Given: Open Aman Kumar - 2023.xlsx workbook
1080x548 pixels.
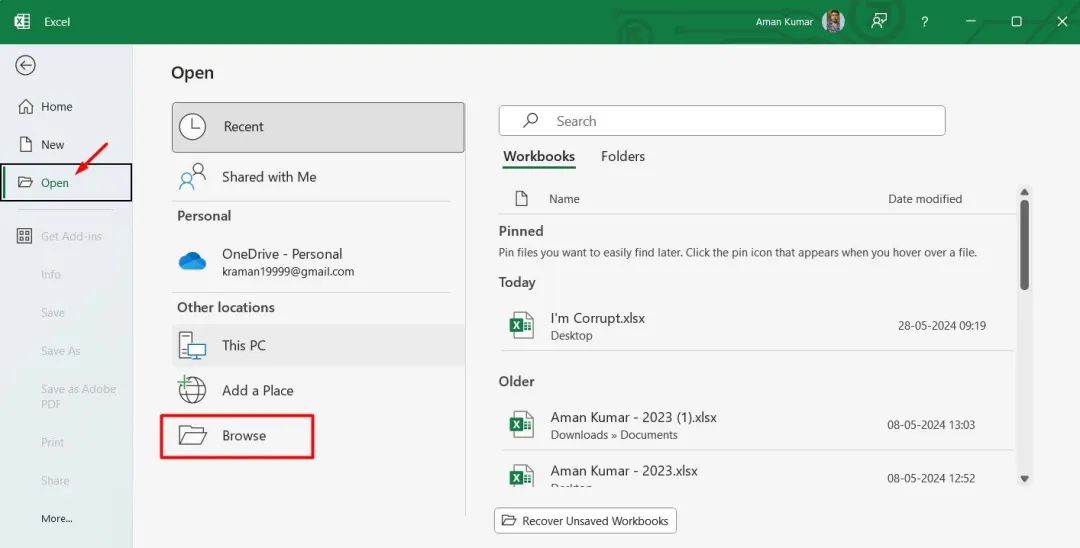Looking at the screenshot, I should pos(756,475).
